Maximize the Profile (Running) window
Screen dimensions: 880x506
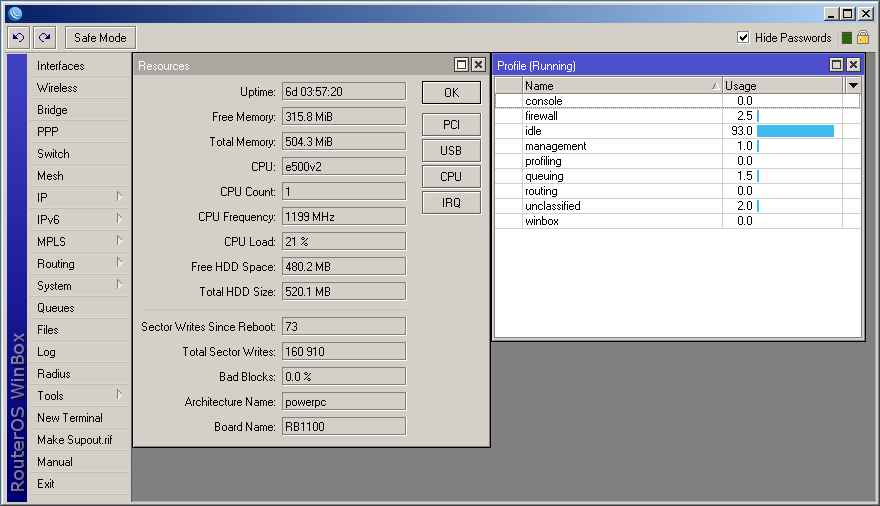[836, 65]
